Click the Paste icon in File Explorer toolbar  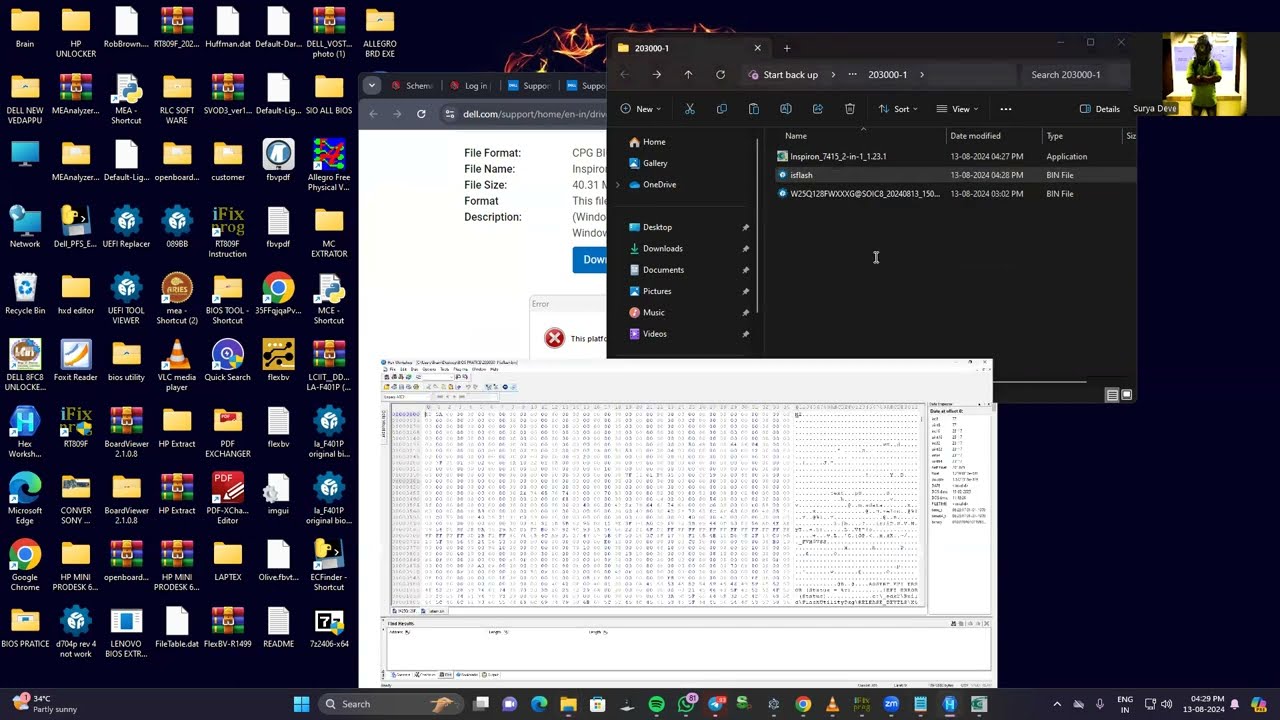(753, 109)
